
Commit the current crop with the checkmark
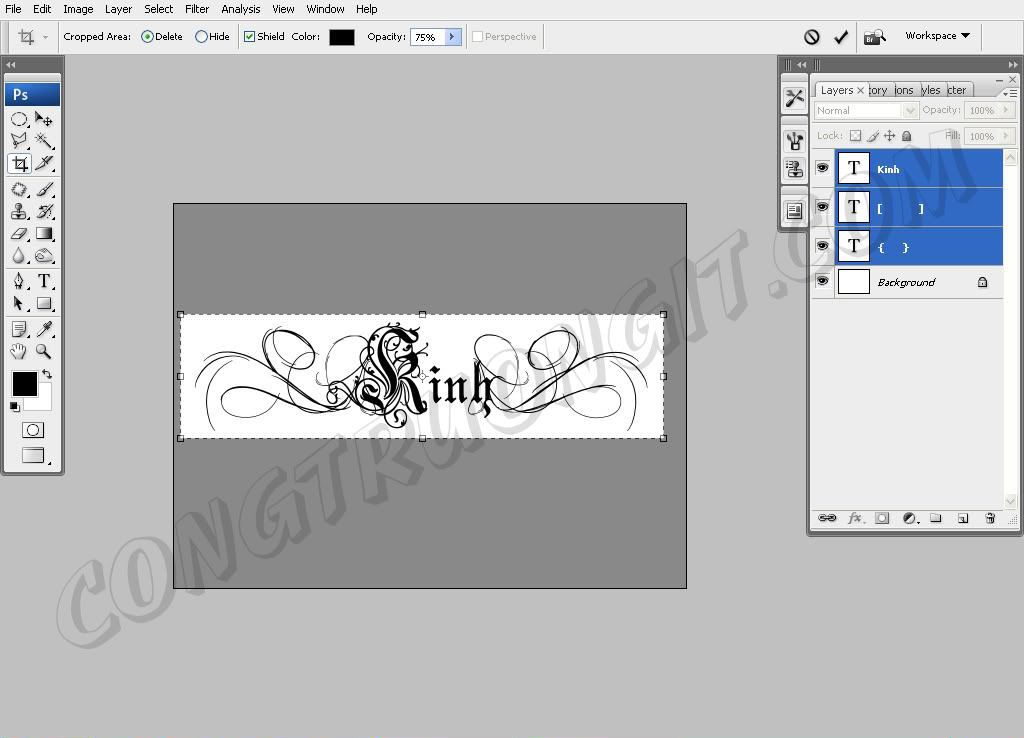841,37
